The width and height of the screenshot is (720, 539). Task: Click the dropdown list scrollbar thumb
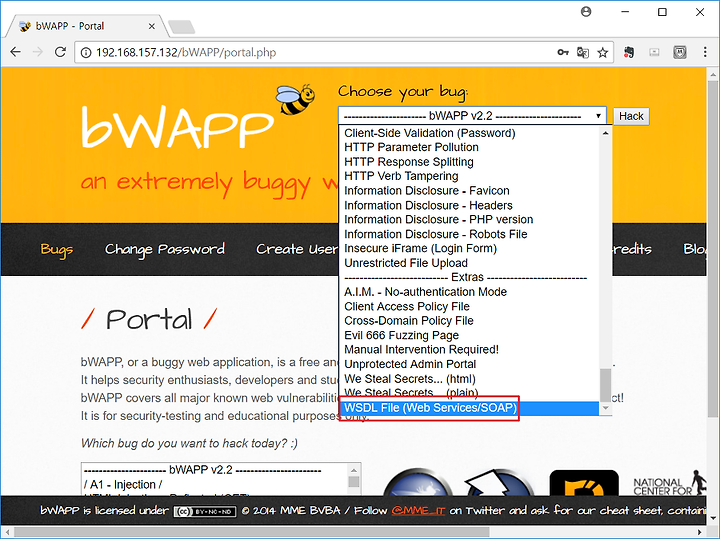pyautogui.click(x=605, y=384)
